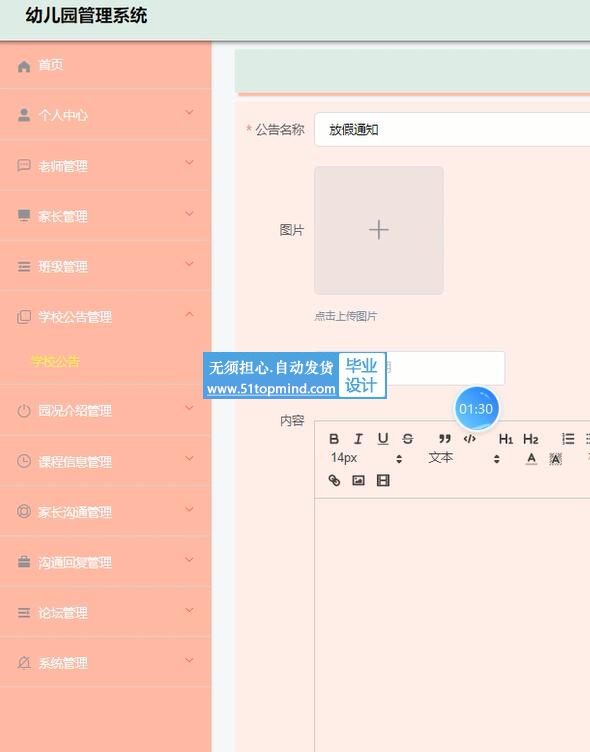This screenshot has height=752, width=590.
Task: Open the 文本 paragraph style dropdown
Action: [464, 458]
